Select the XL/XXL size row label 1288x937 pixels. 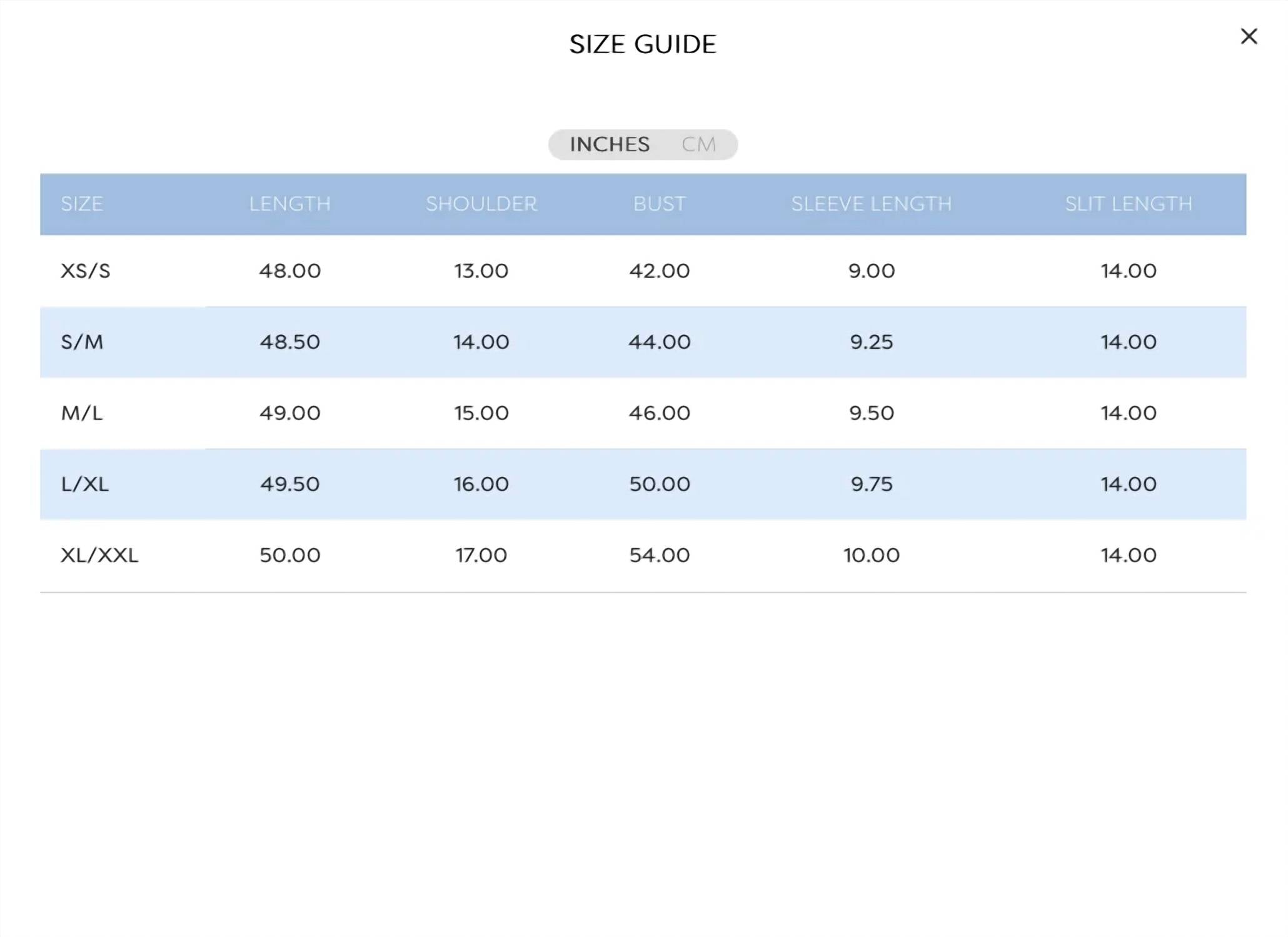[x=99, y=555]
